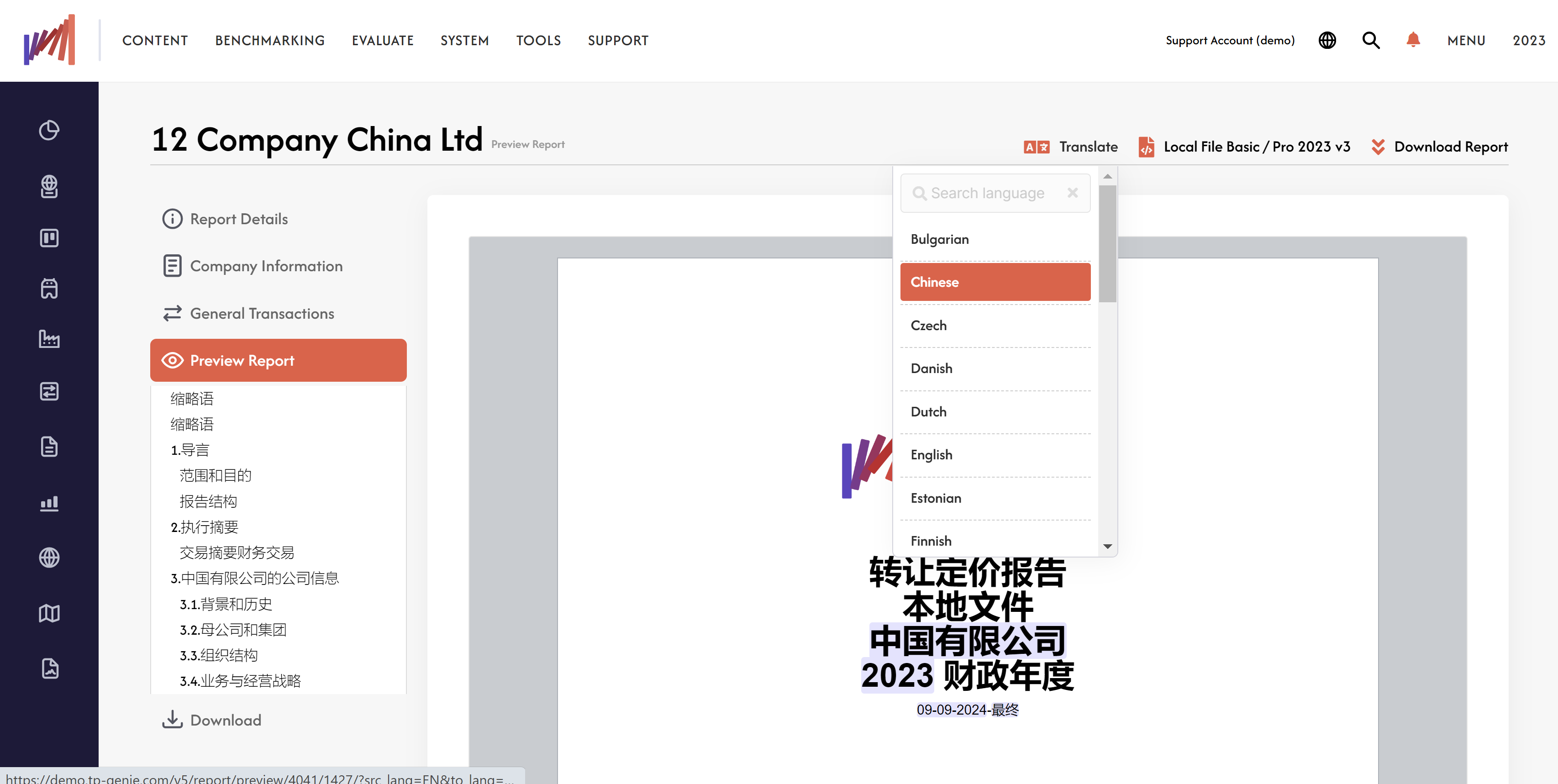Click the bar chart icon in the sidebar
1558x784 pixels.
coord(49,503)
